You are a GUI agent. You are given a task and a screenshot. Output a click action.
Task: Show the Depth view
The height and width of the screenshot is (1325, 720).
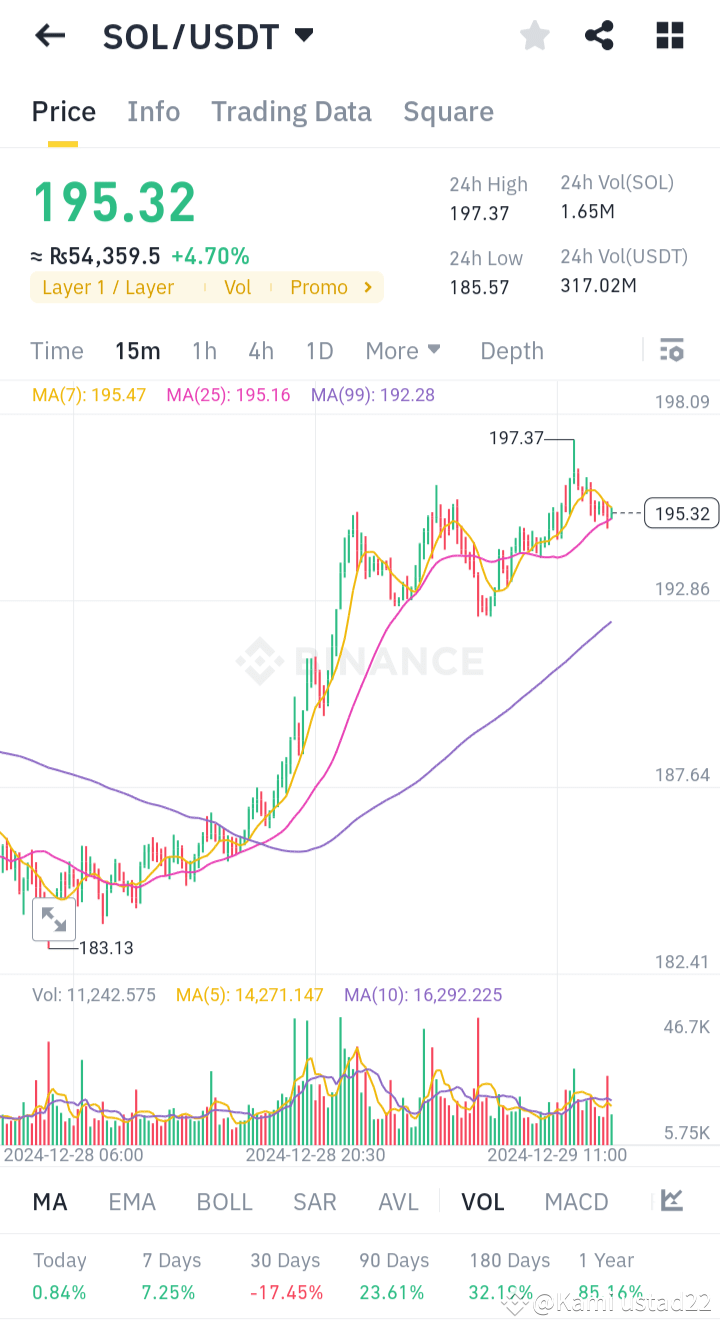[x=511, y=350]
